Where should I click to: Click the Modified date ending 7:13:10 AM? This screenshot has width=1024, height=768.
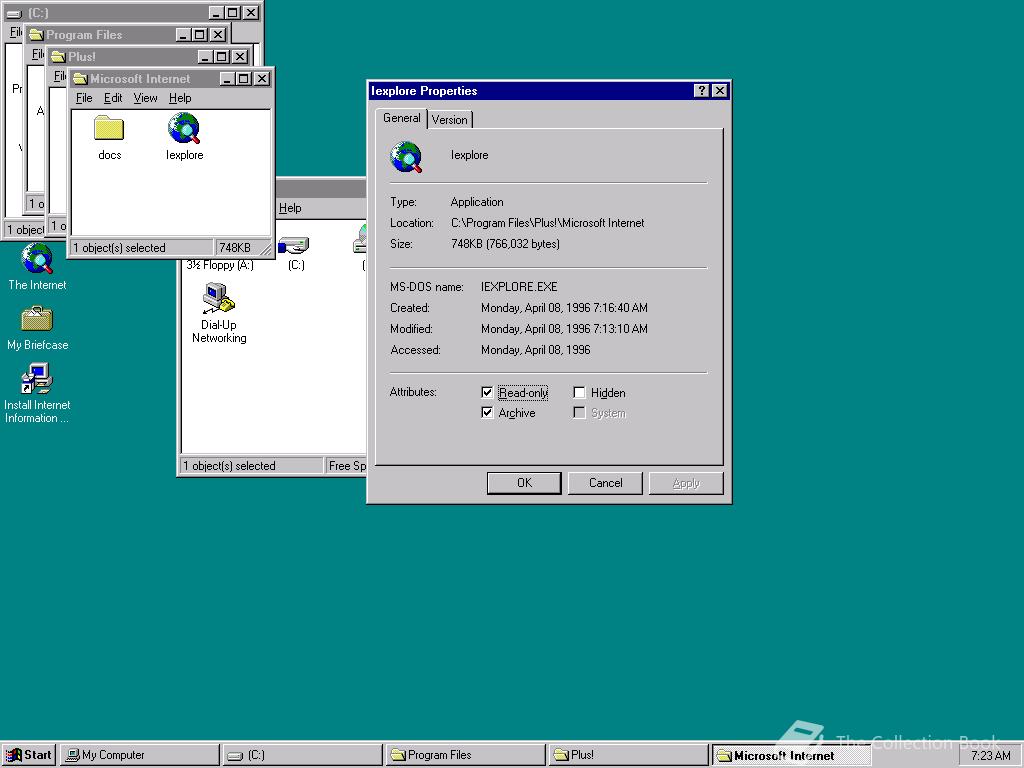click(564, 328)
